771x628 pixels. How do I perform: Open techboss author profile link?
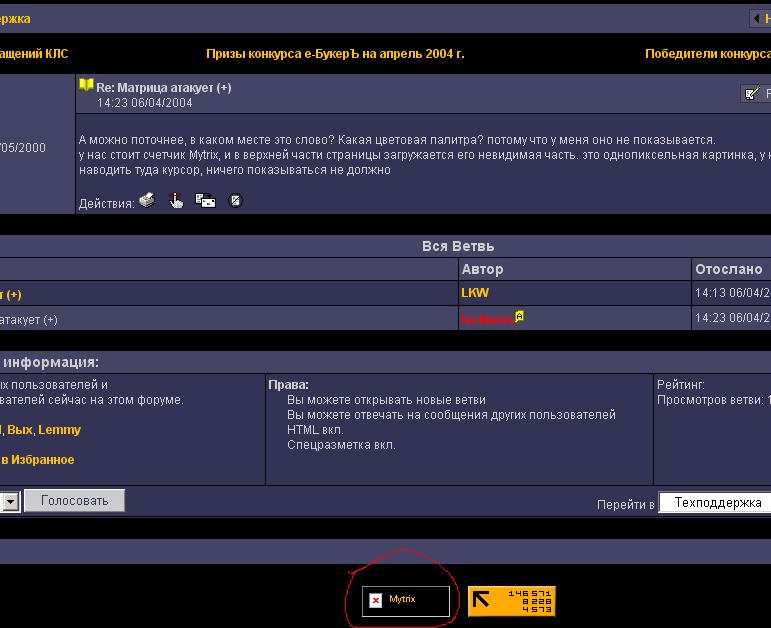[x=487, y=319]
